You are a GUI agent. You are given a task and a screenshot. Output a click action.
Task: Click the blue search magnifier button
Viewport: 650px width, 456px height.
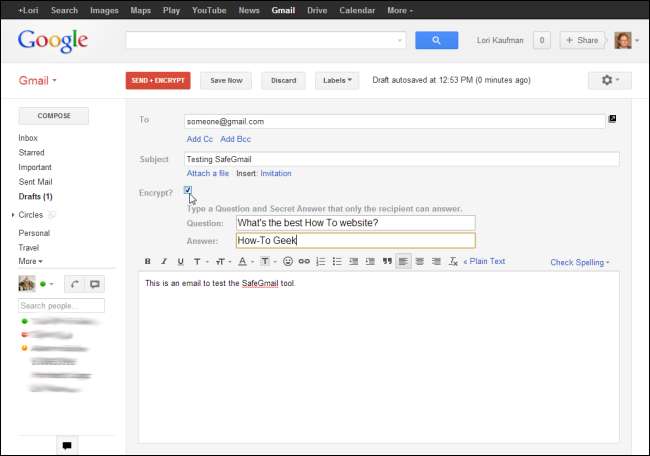[436, 40]
